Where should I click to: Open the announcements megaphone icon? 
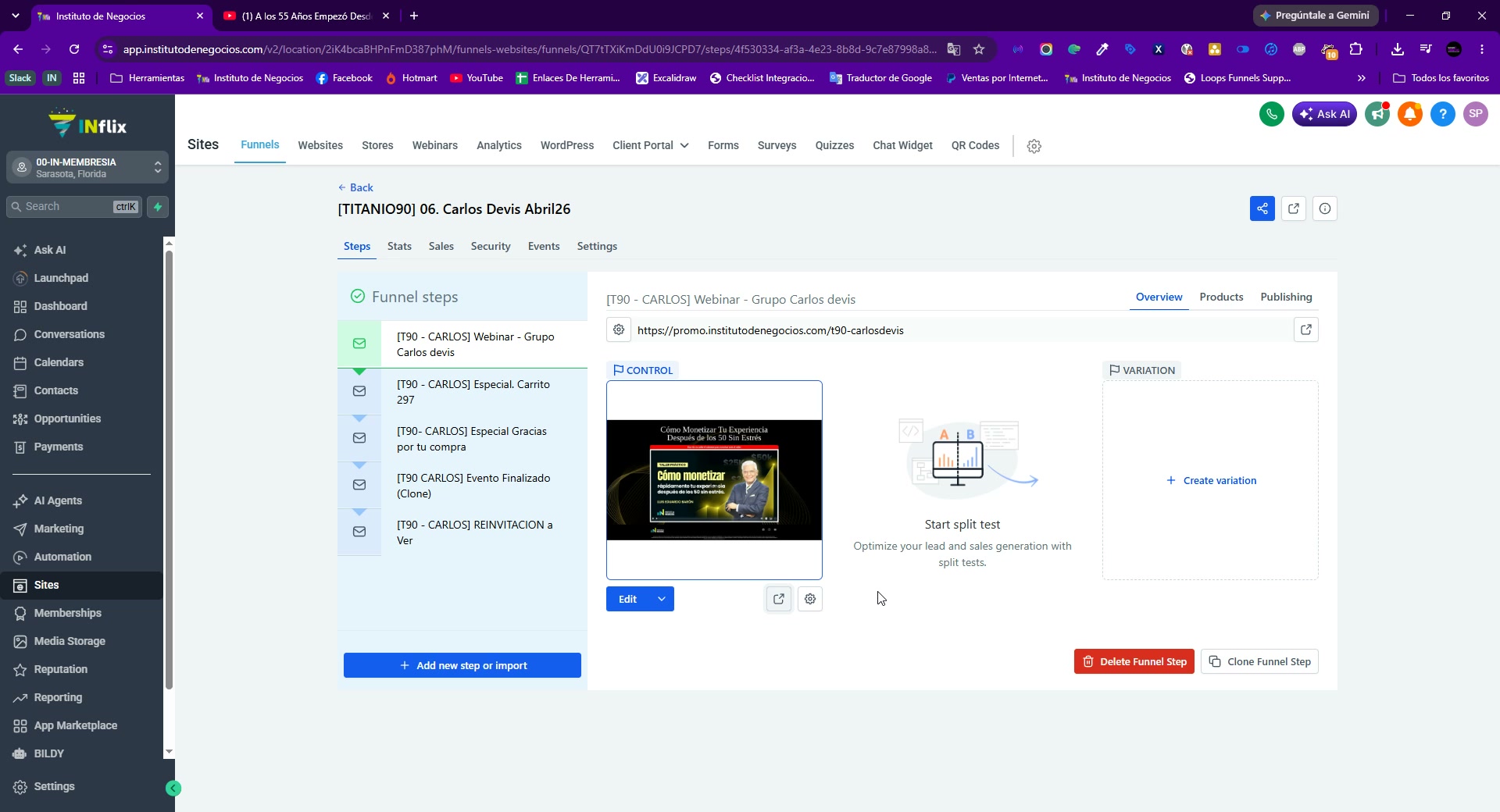1377,114
